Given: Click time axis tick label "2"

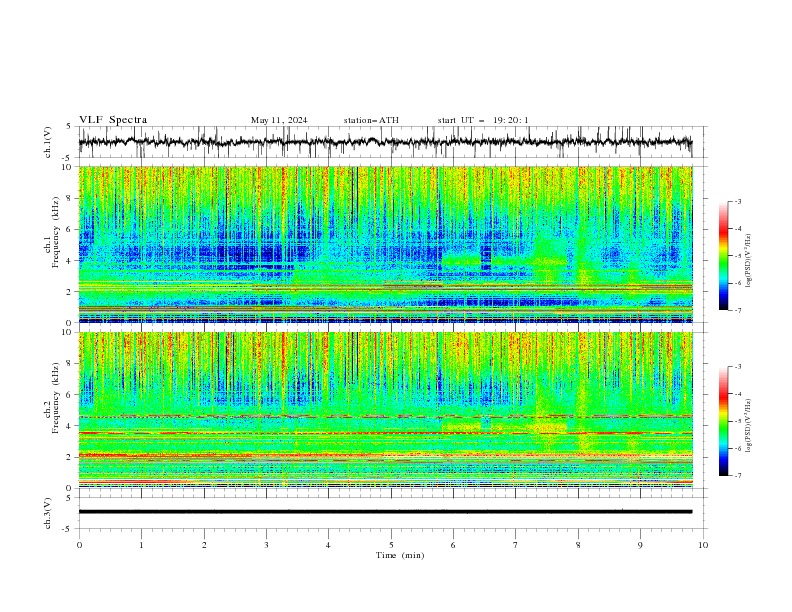Looking at the screenshot, I should click(204, 545).
